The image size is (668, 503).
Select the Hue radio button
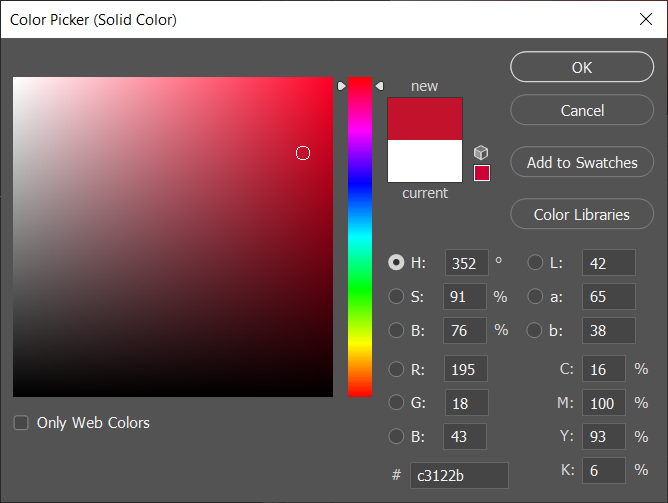click(x=396, y=263)
